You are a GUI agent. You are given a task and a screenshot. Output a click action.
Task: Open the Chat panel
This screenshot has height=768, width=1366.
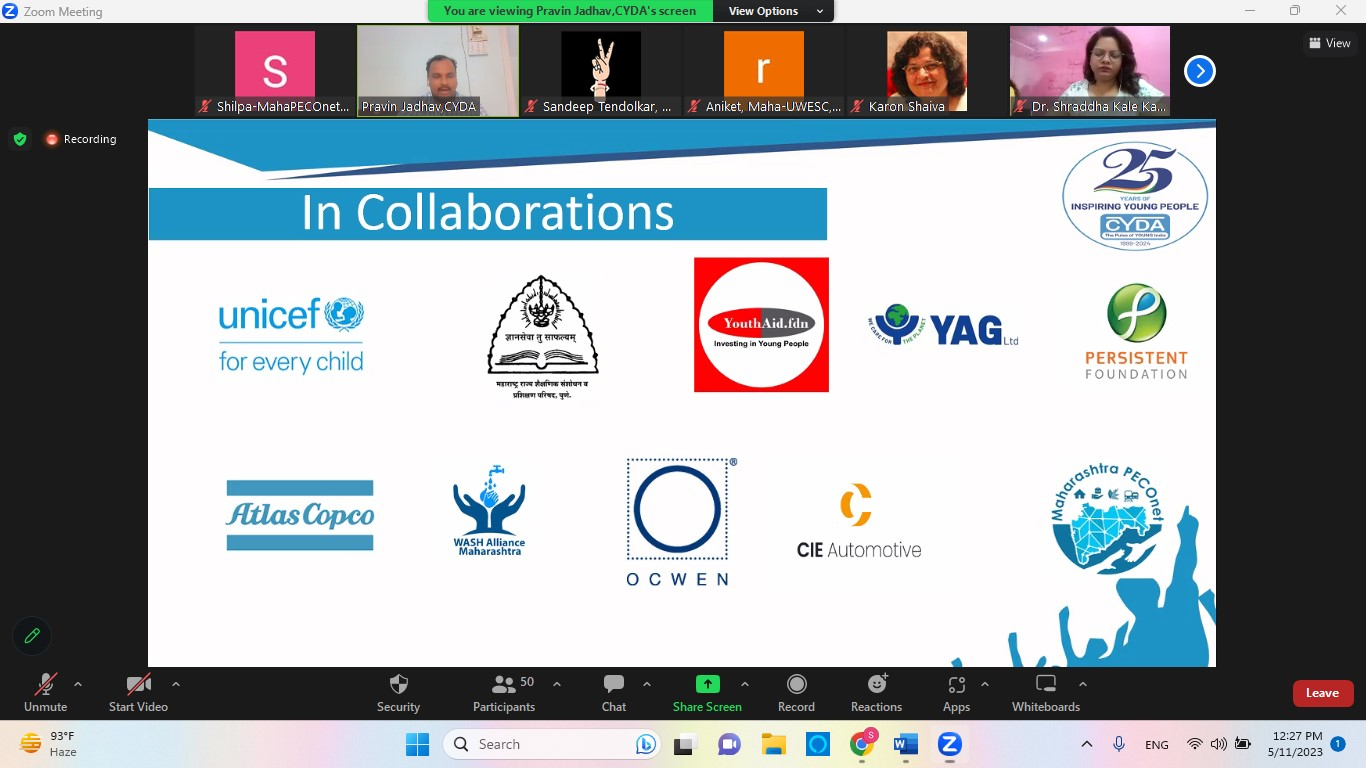tap(613, 685)
